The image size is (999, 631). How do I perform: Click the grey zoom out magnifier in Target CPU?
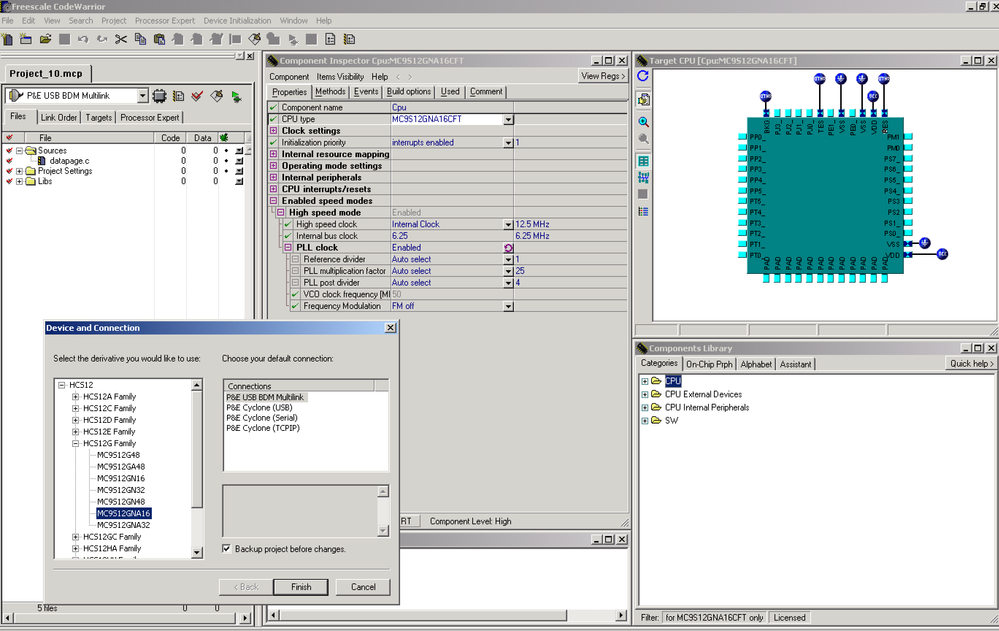[x=643, y=138]
